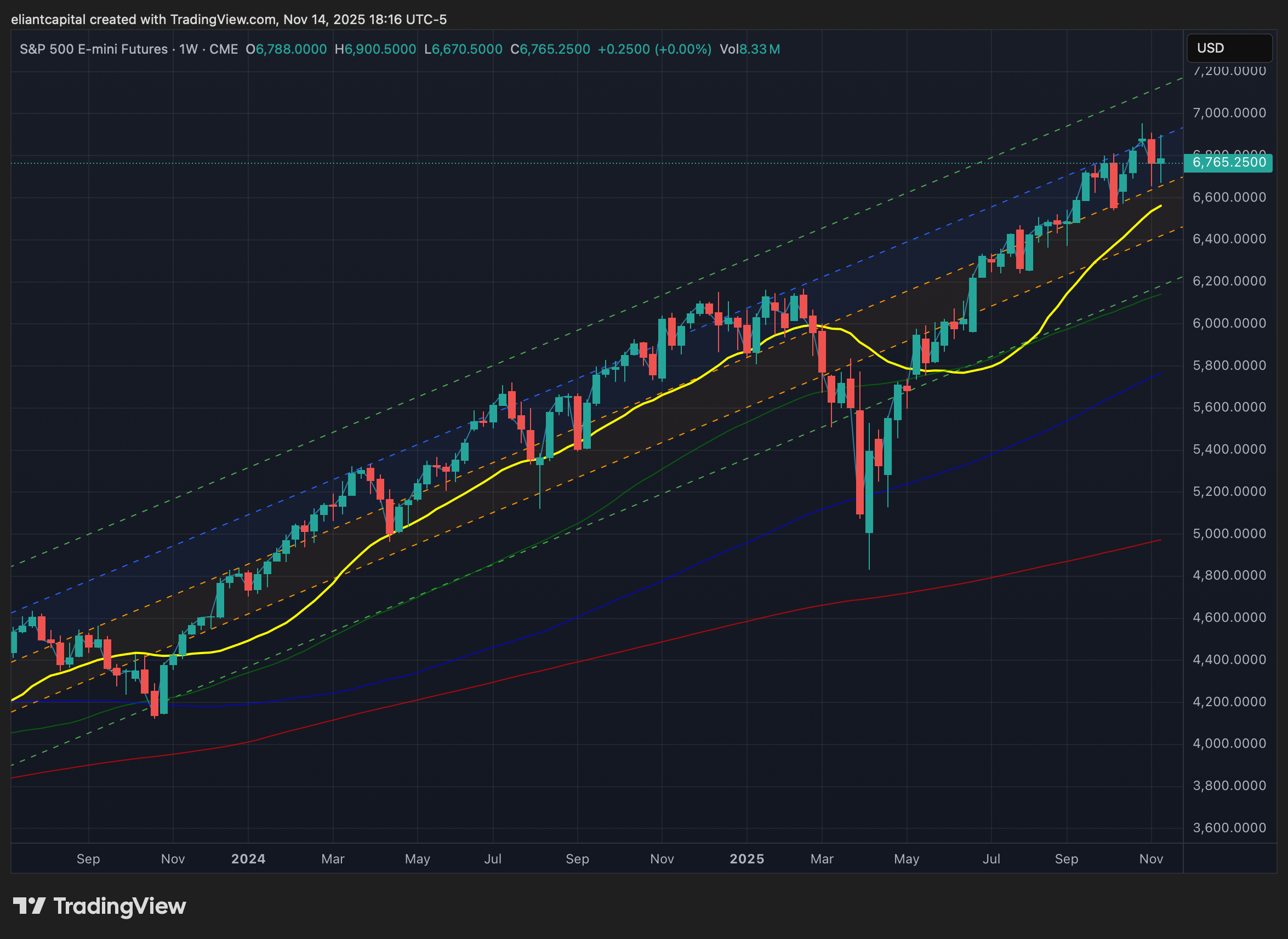Open the USD currency selector
Screen dimensions: 1288x939
click(x=1229, y=48)
